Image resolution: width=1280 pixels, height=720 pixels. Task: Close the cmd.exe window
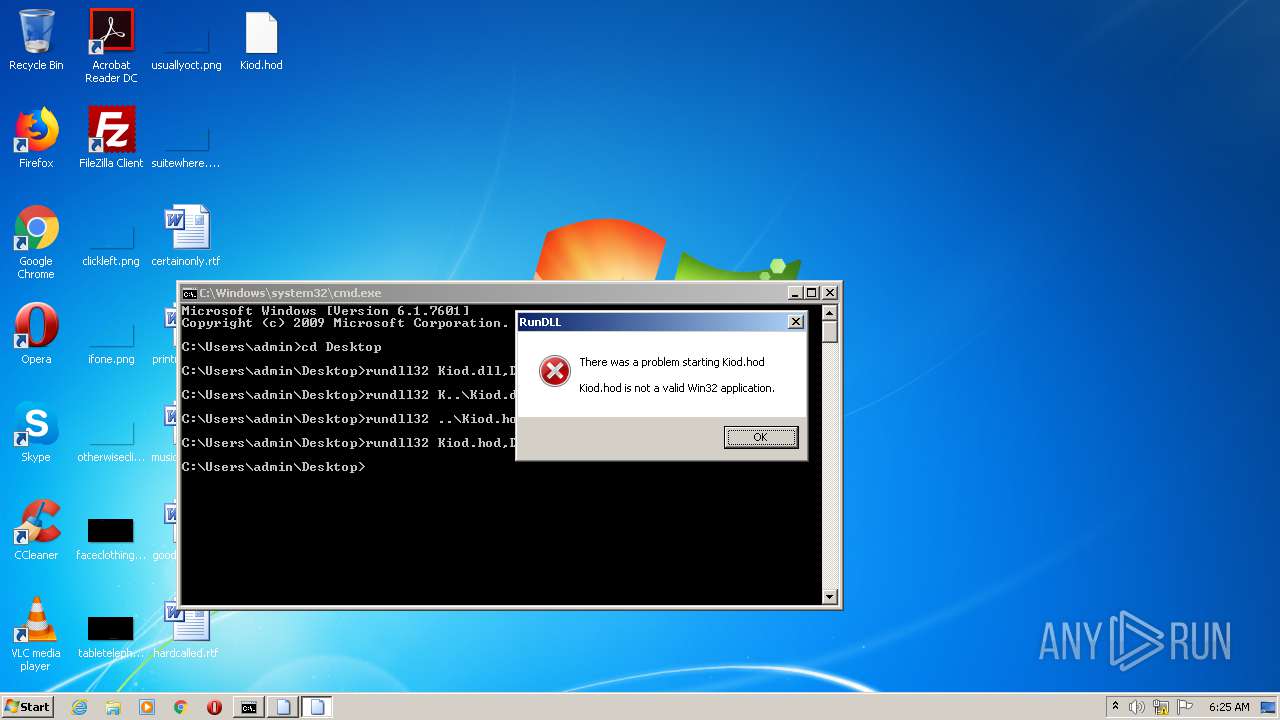pyautogui.click(x=829, y=293)
